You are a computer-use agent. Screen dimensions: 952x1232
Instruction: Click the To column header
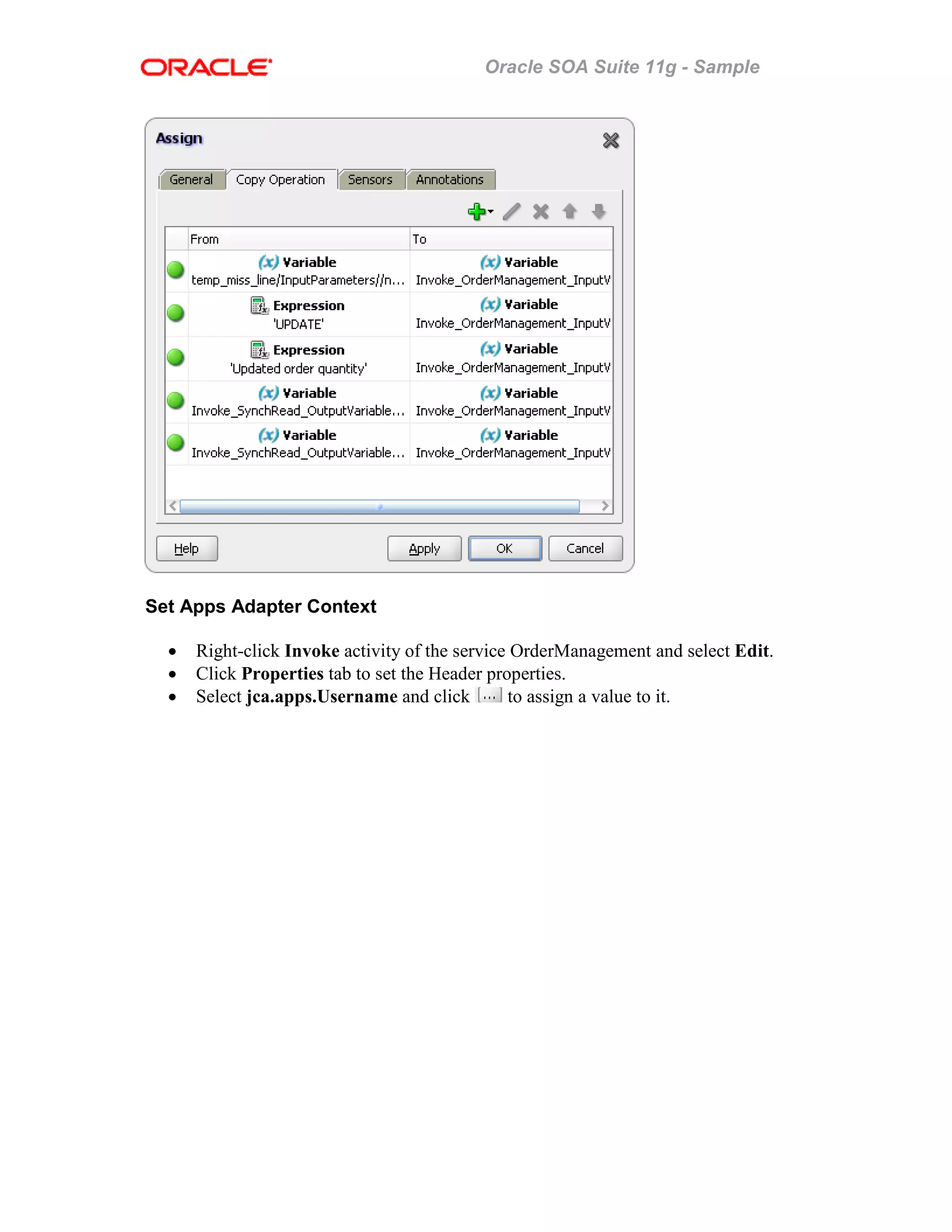coord(511,239)
